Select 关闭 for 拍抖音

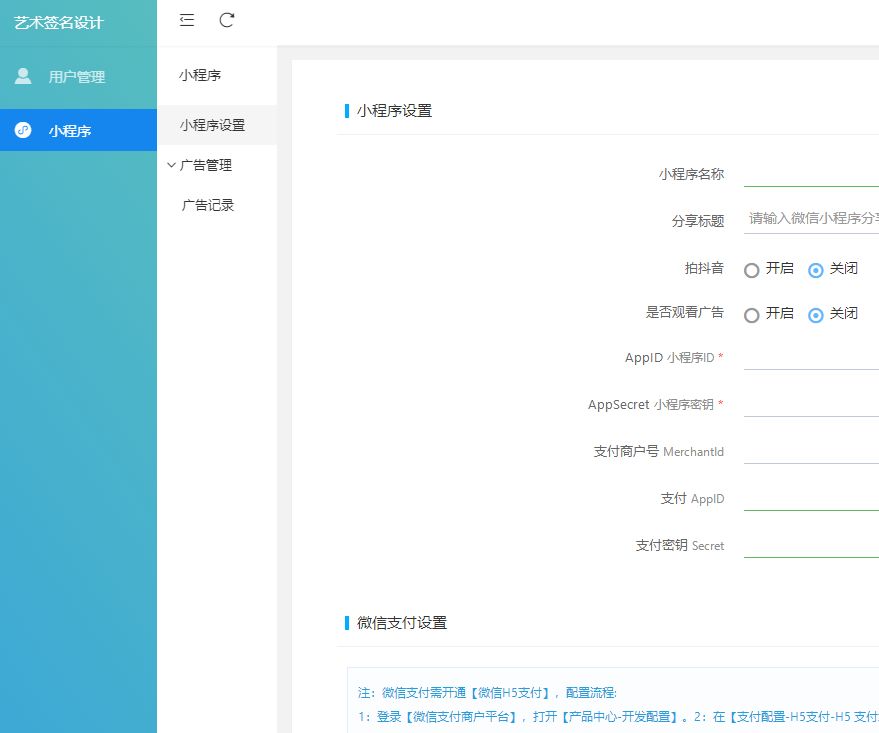click(816, 270)
